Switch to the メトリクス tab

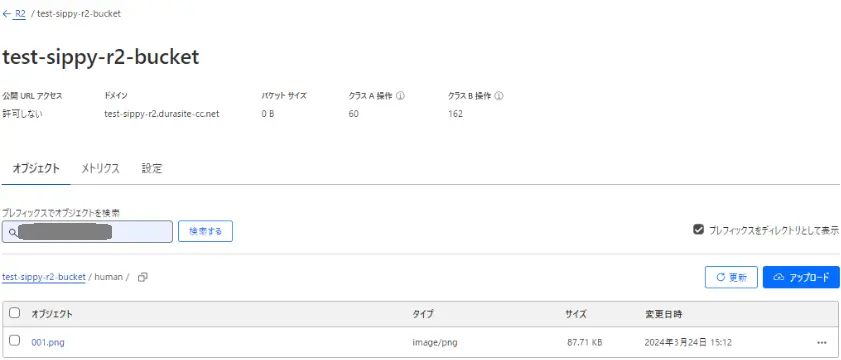click(x=100, y=168)
